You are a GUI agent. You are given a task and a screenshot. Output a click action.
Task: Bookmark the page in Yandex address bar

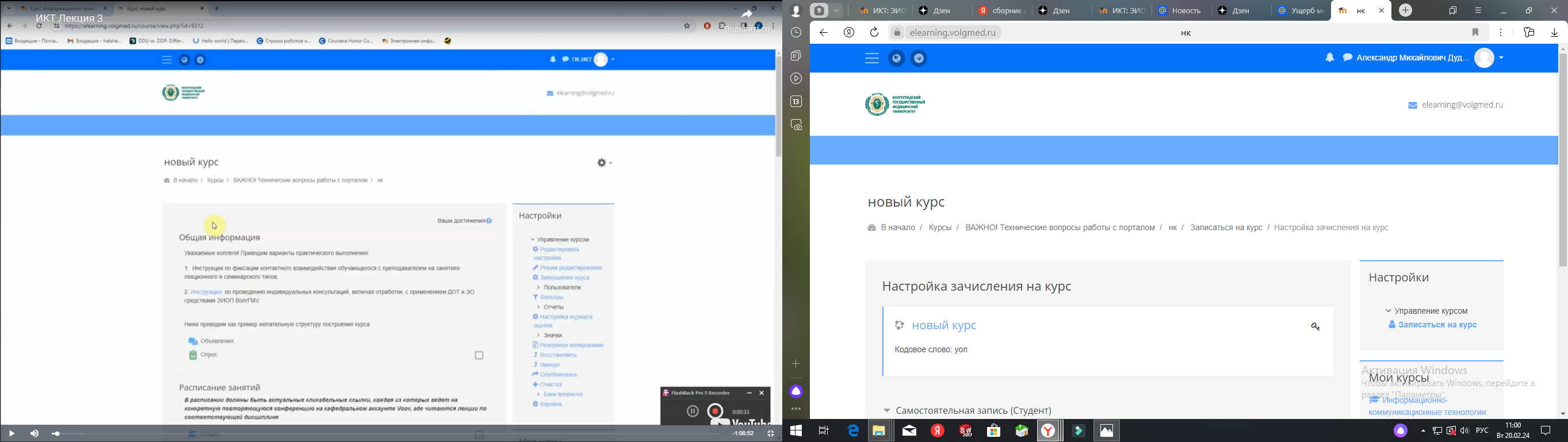pos(1475,33)
